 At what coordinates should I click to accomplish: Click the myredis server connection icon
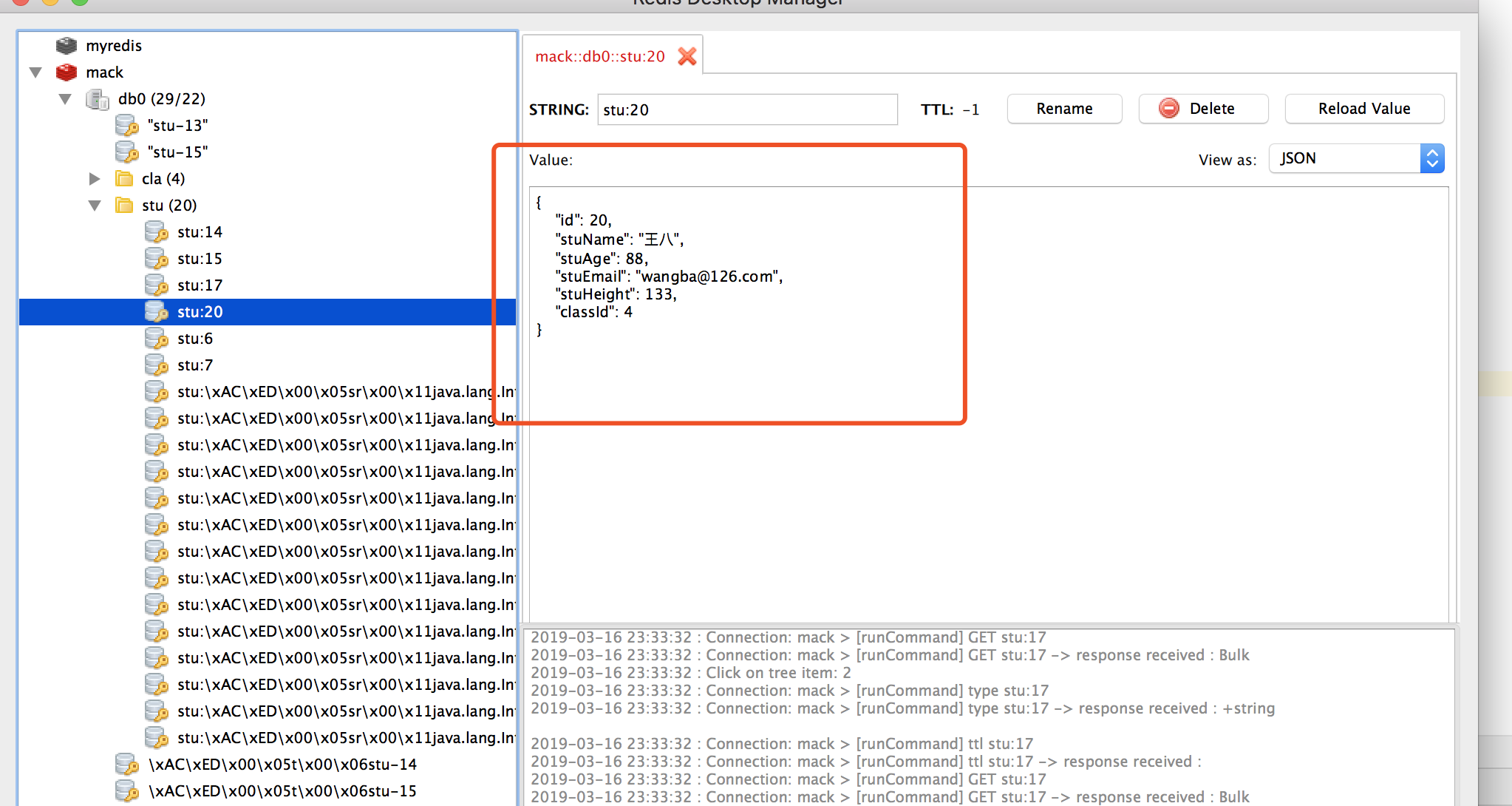67,46
